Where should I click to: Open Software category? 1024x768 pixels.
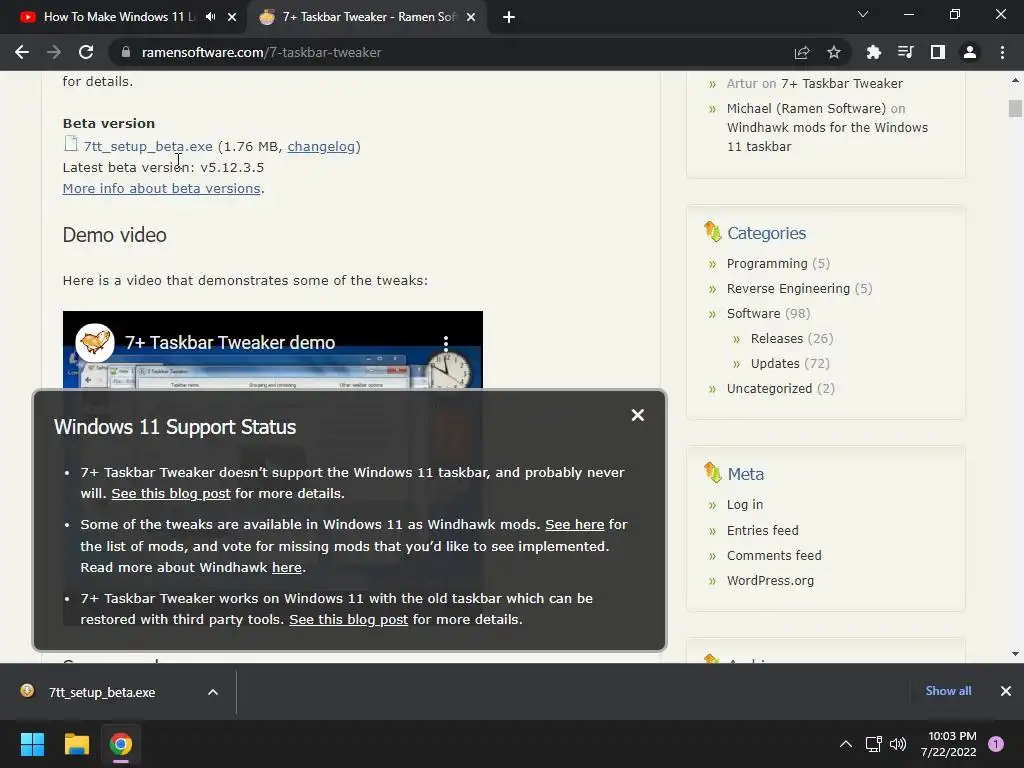754,313
